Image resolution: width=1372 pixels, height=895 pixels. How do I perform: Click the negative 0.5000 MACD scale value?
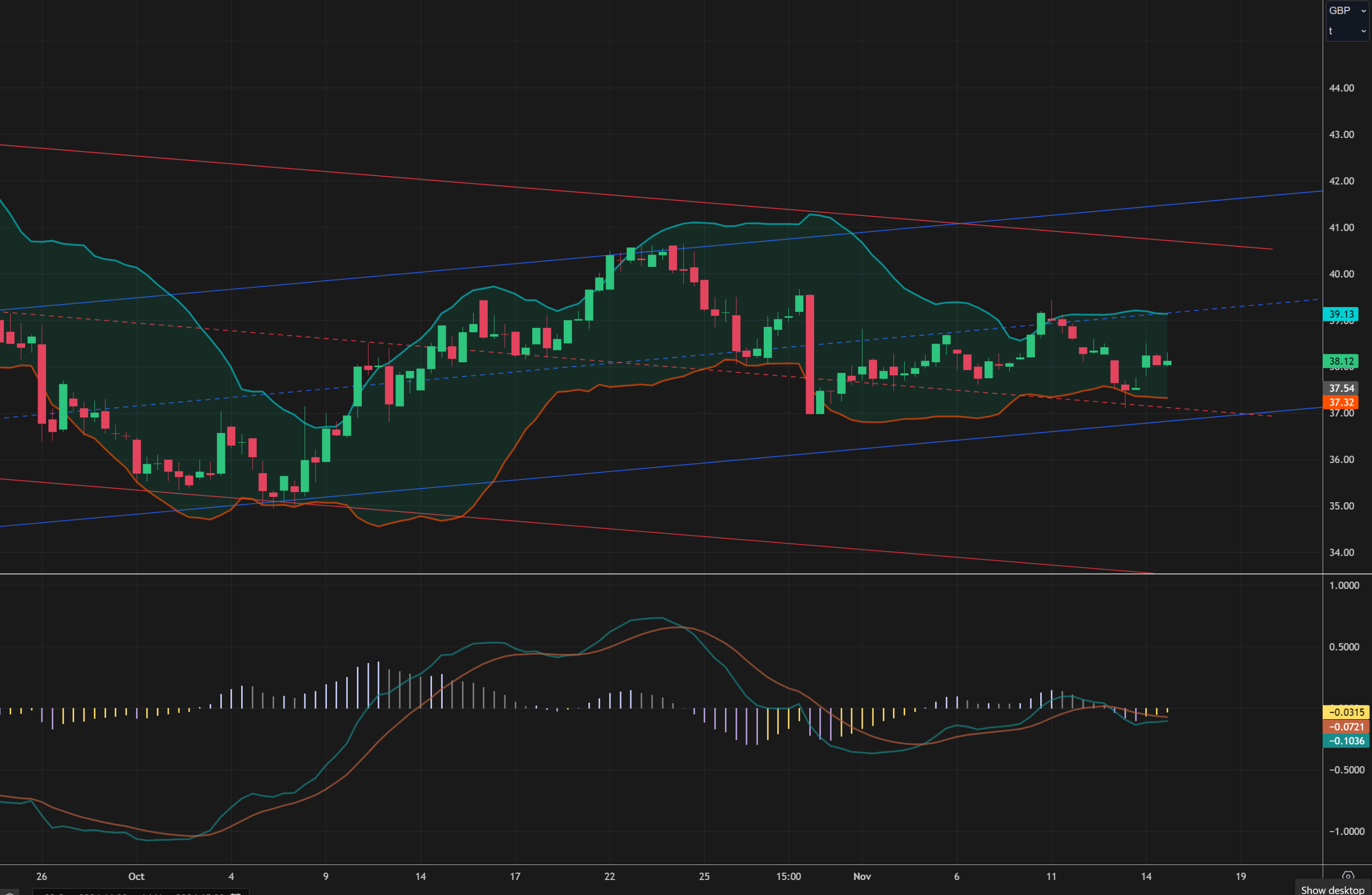[x=1346, y=770]
